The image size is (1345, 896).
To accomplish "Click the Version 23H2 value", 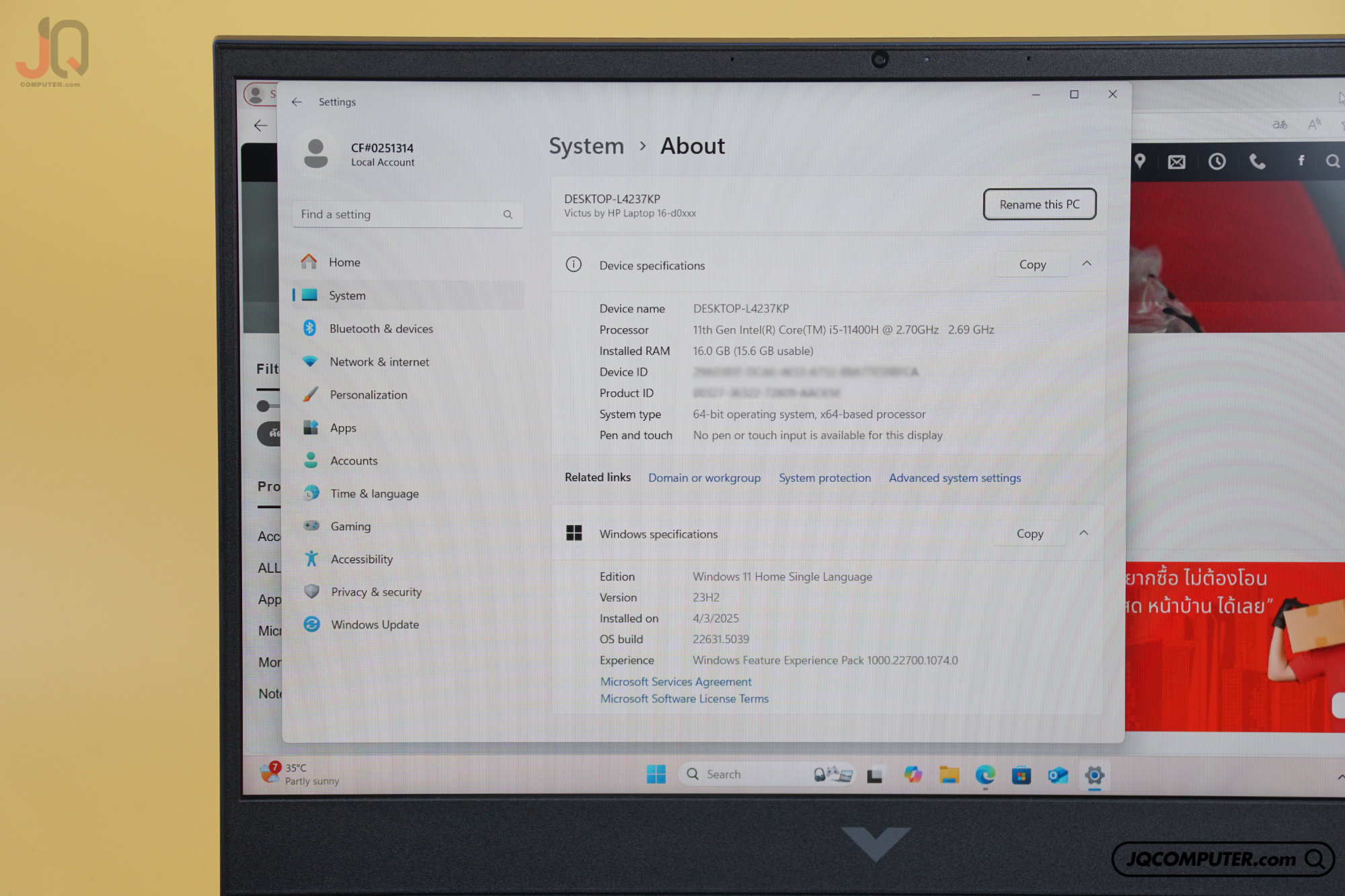I will click(x=706, y=598).
